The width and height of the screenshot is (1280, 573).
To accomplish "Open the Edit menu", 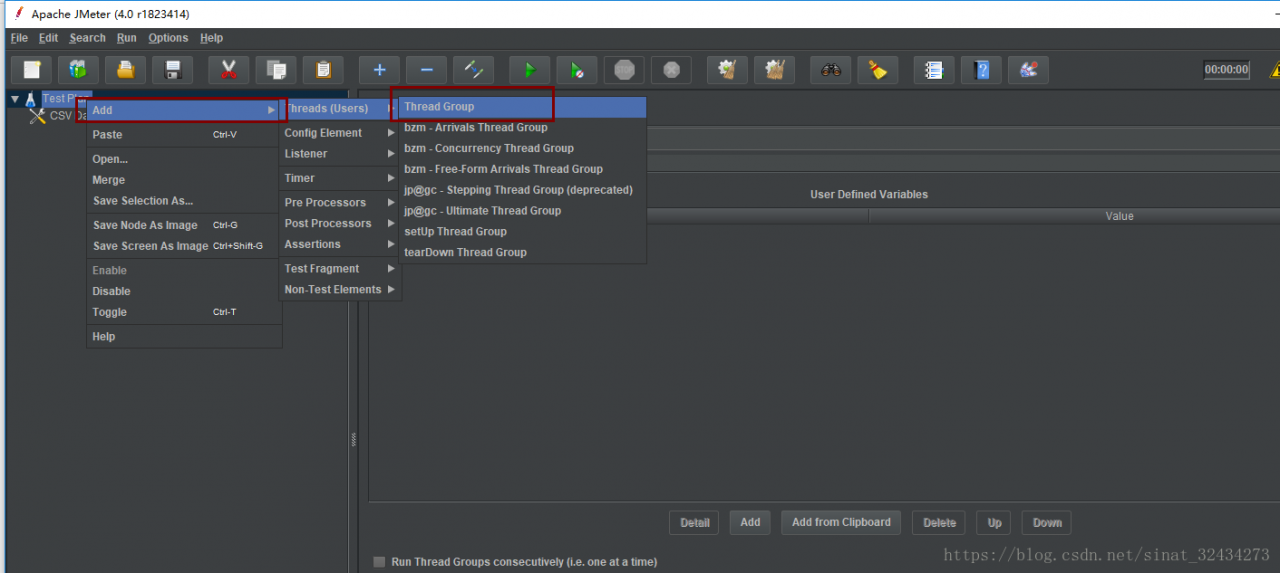I will (x=48, y=38).
